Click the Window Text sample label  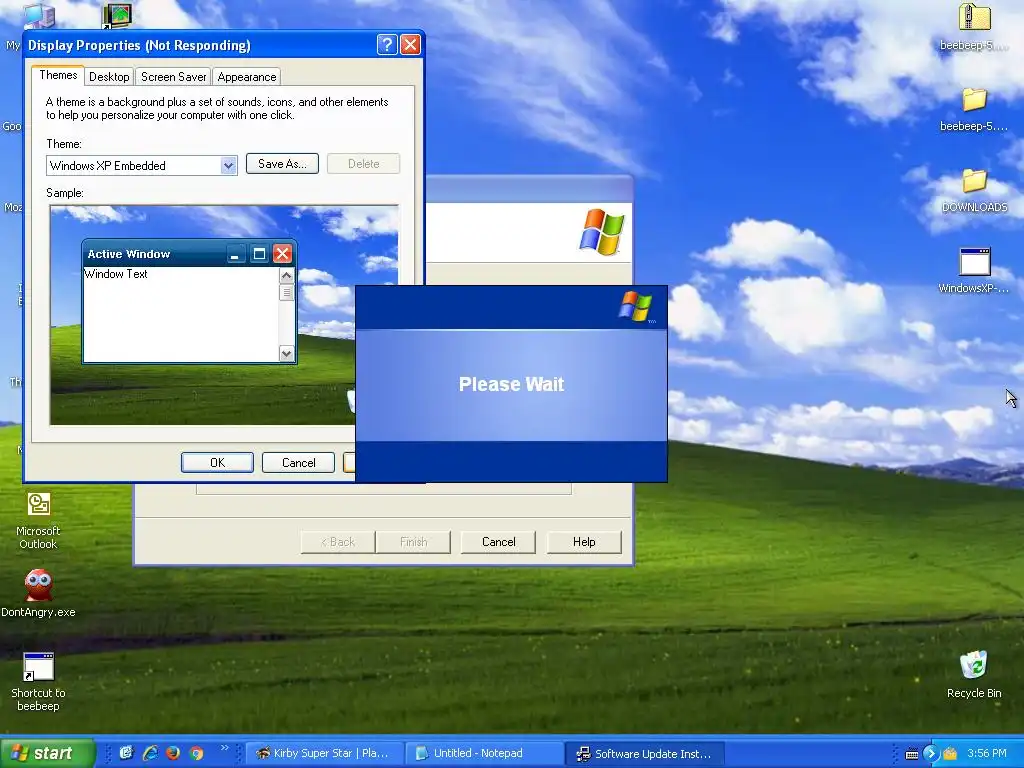(116, 274)
